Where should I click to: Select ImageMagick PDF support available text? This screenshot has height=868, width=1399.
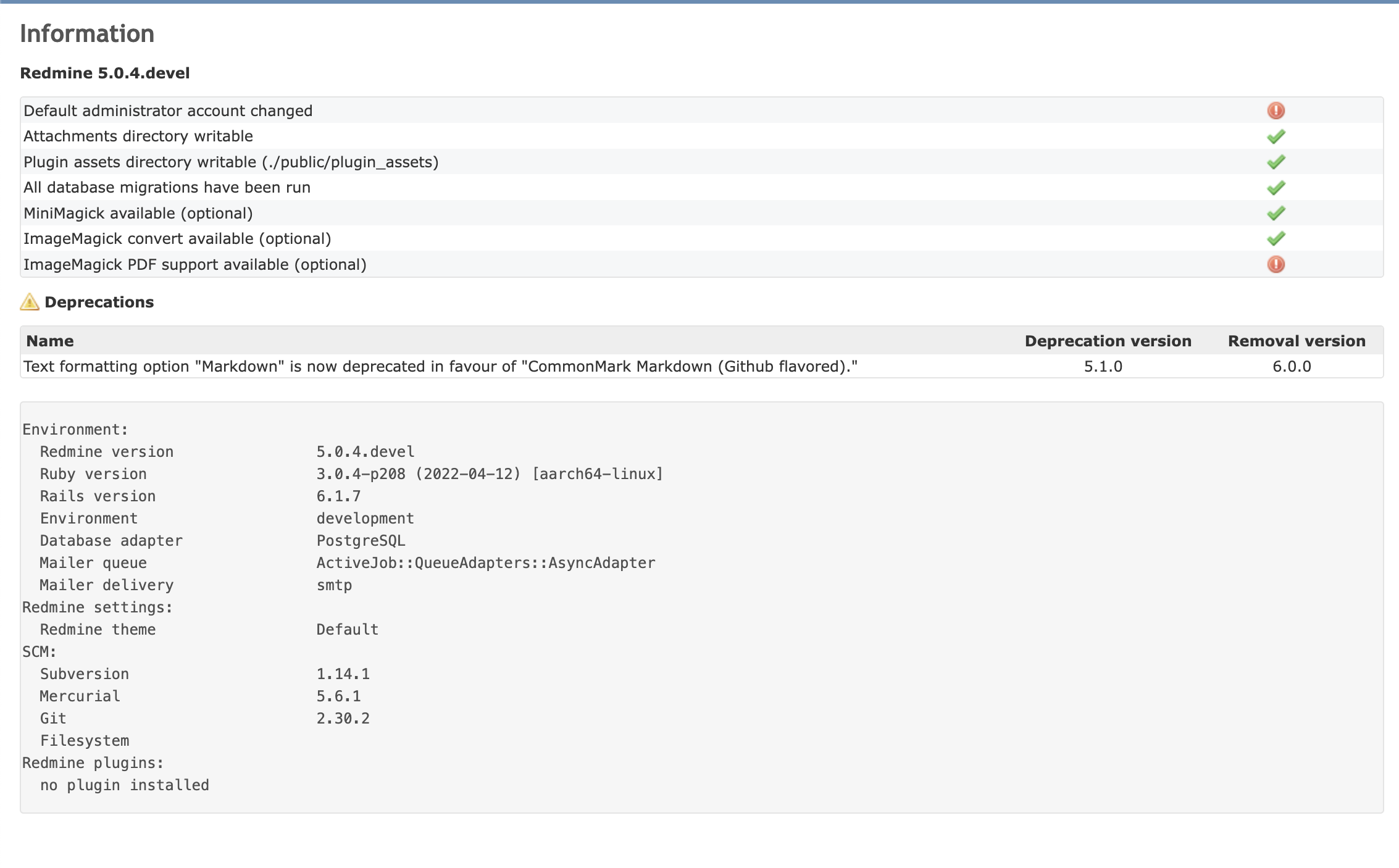(195, 264)
